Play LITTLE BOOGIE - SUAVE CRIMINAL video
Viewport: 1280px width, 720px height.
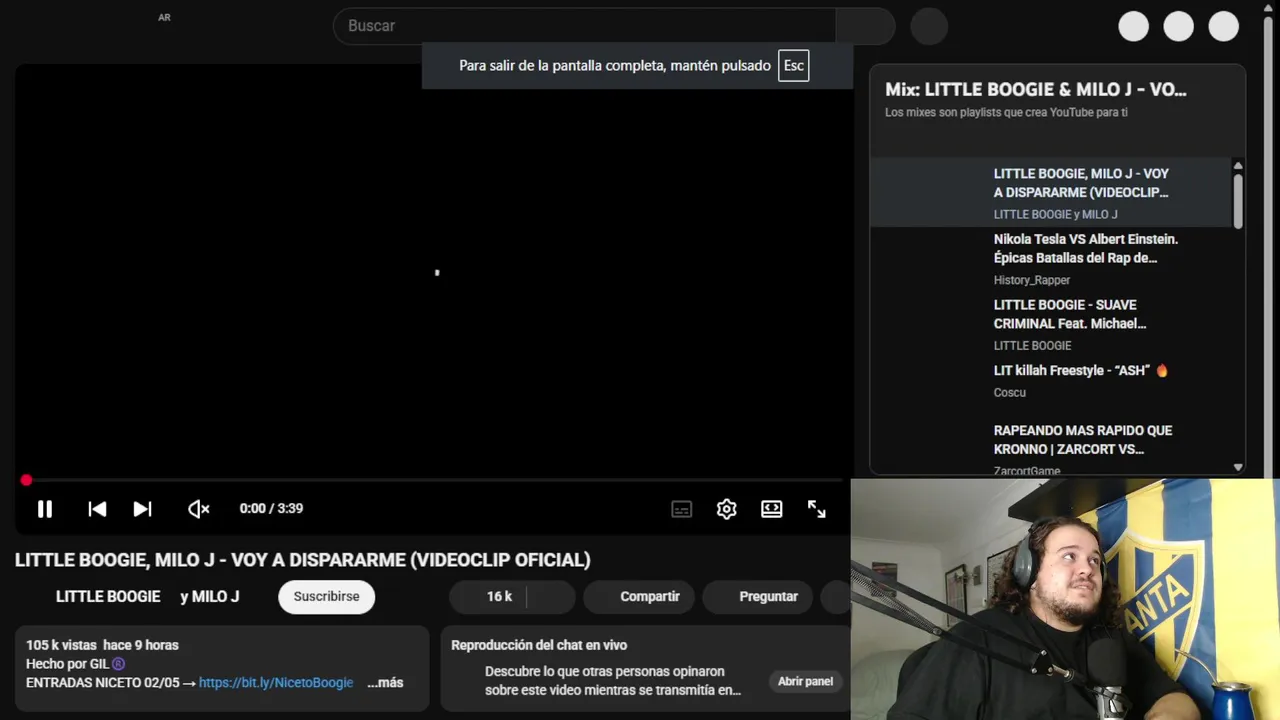pos(1052,324)
